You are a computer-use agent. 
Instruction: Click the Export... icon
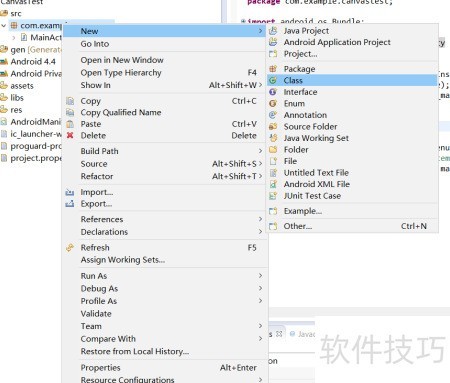pyautogui.click(x=70, y=204)
